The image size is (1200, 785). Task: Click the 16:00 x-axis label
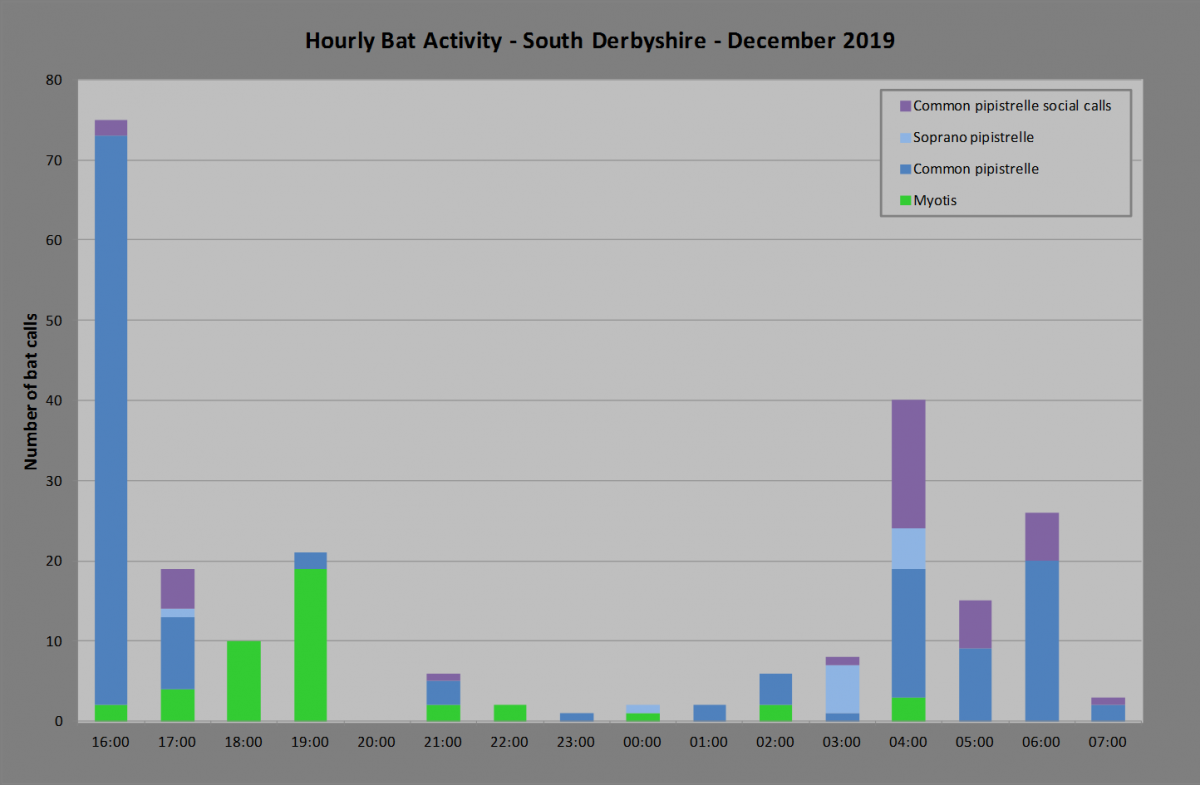111,743
